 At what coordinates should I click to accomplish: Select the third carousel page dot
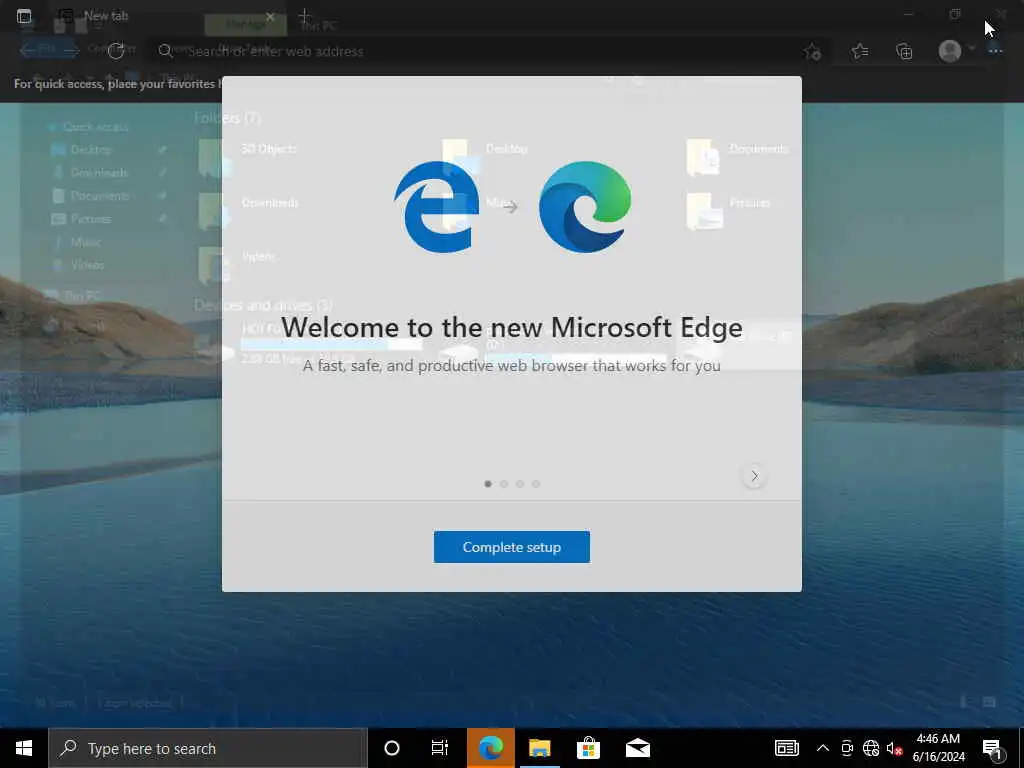tap(520, 484)
